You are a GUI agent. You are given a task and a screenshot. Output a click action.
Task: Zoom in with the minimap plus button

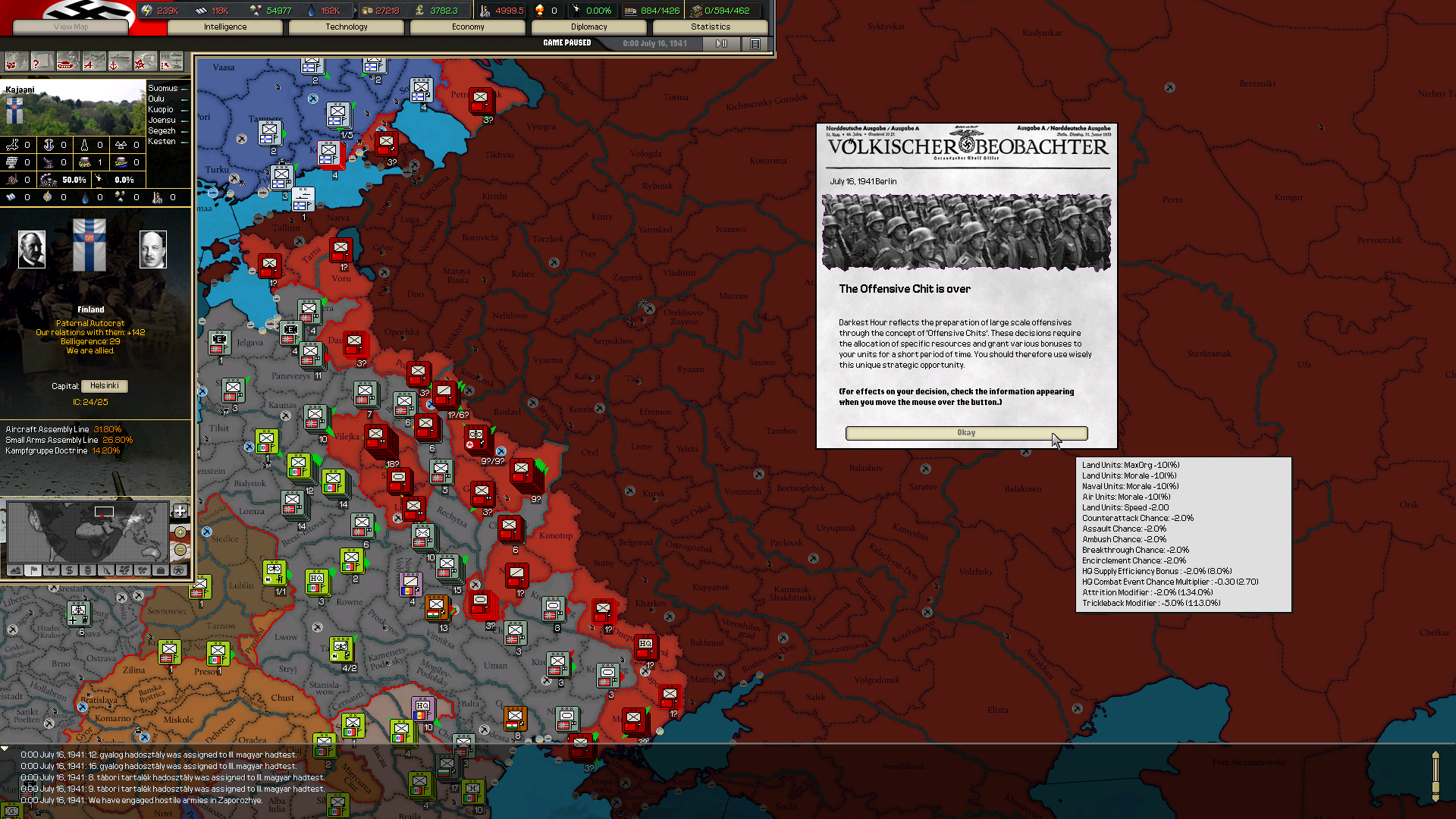pyautogui.click(x=180, y=532)
